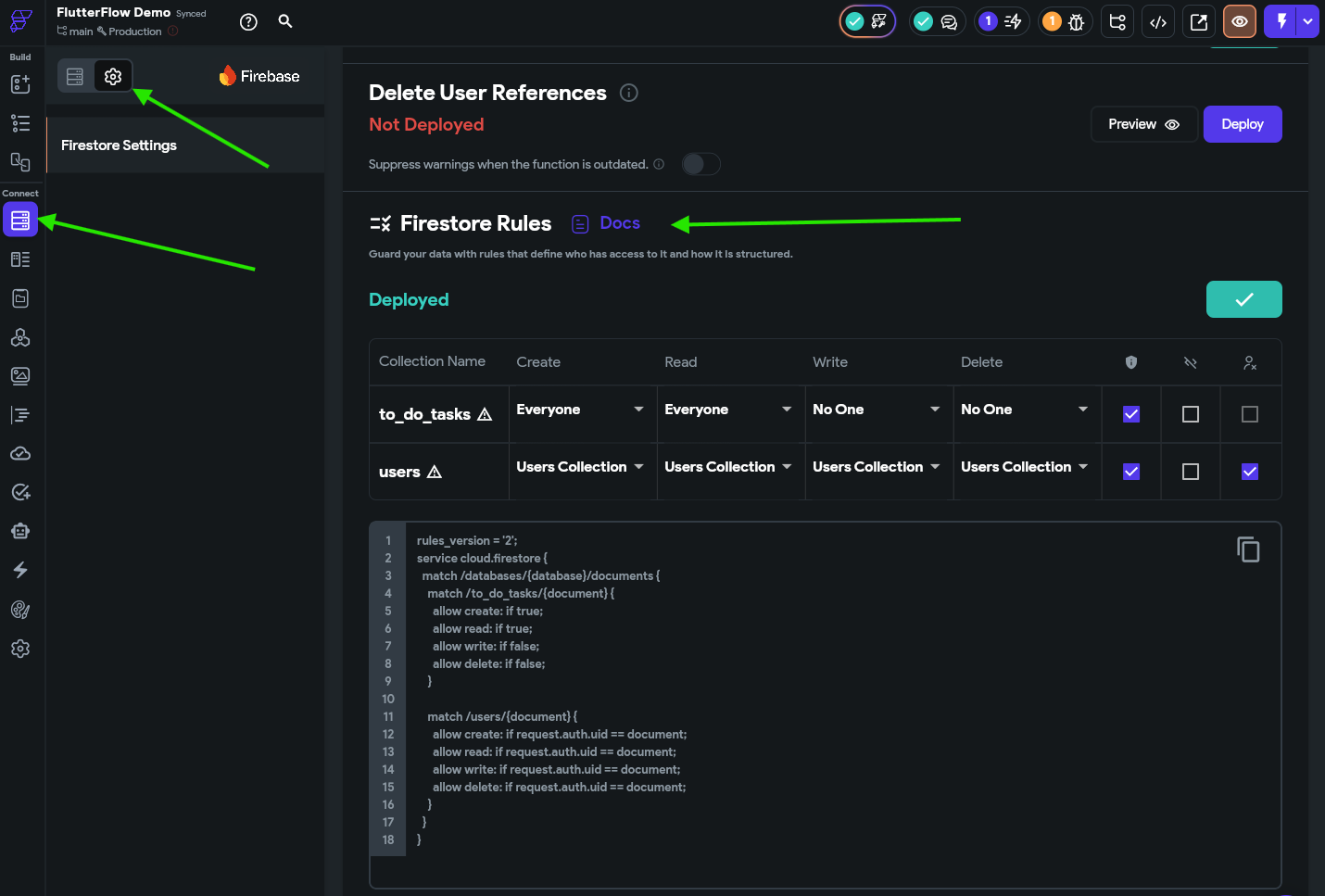Viewport: 1325px width, 896px height.
Task: Open the help question mark icon
Action: point(248,22)
